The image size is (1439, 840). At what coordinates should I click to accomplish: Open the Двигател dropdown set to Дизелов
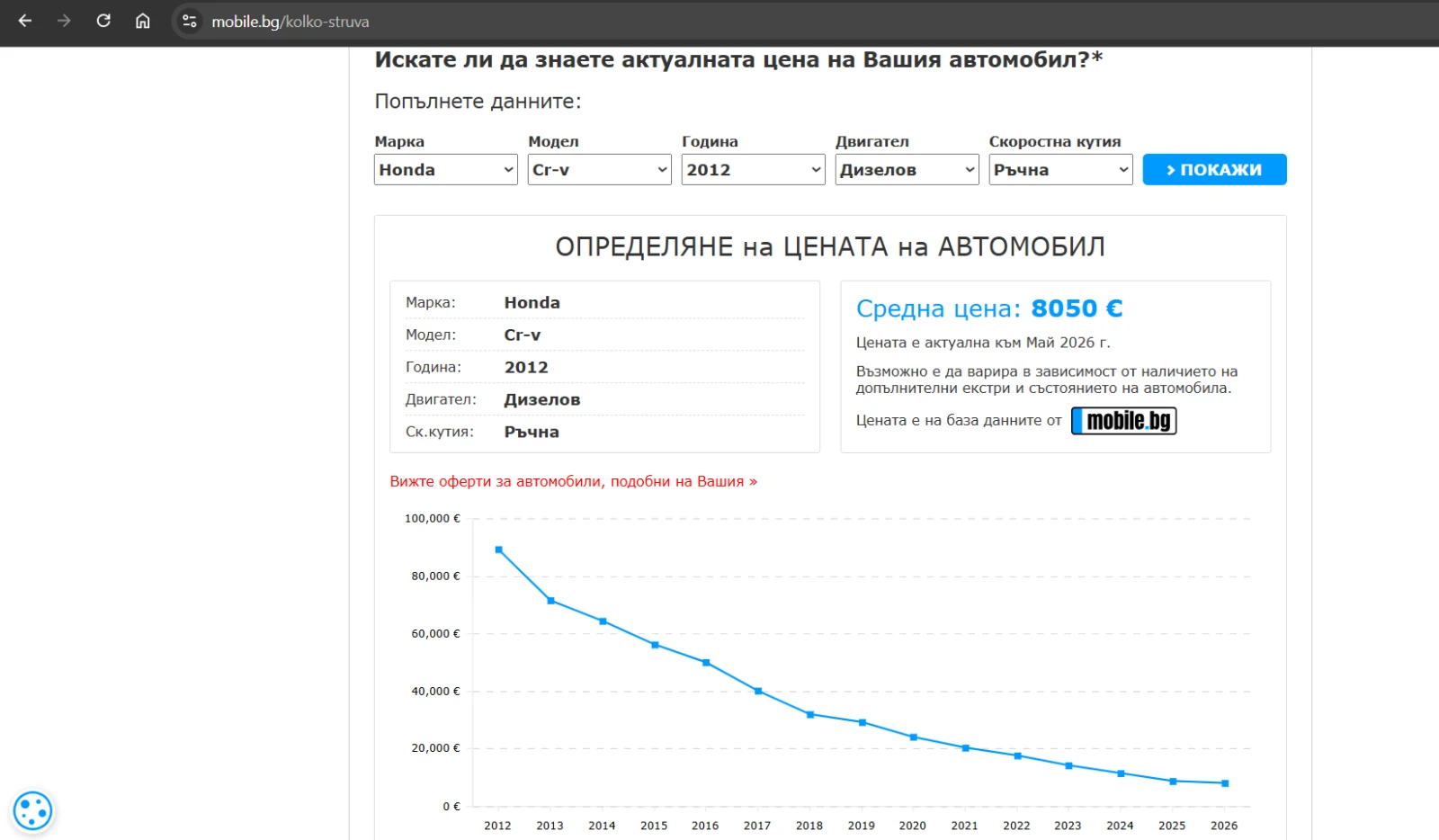[907, 170]
